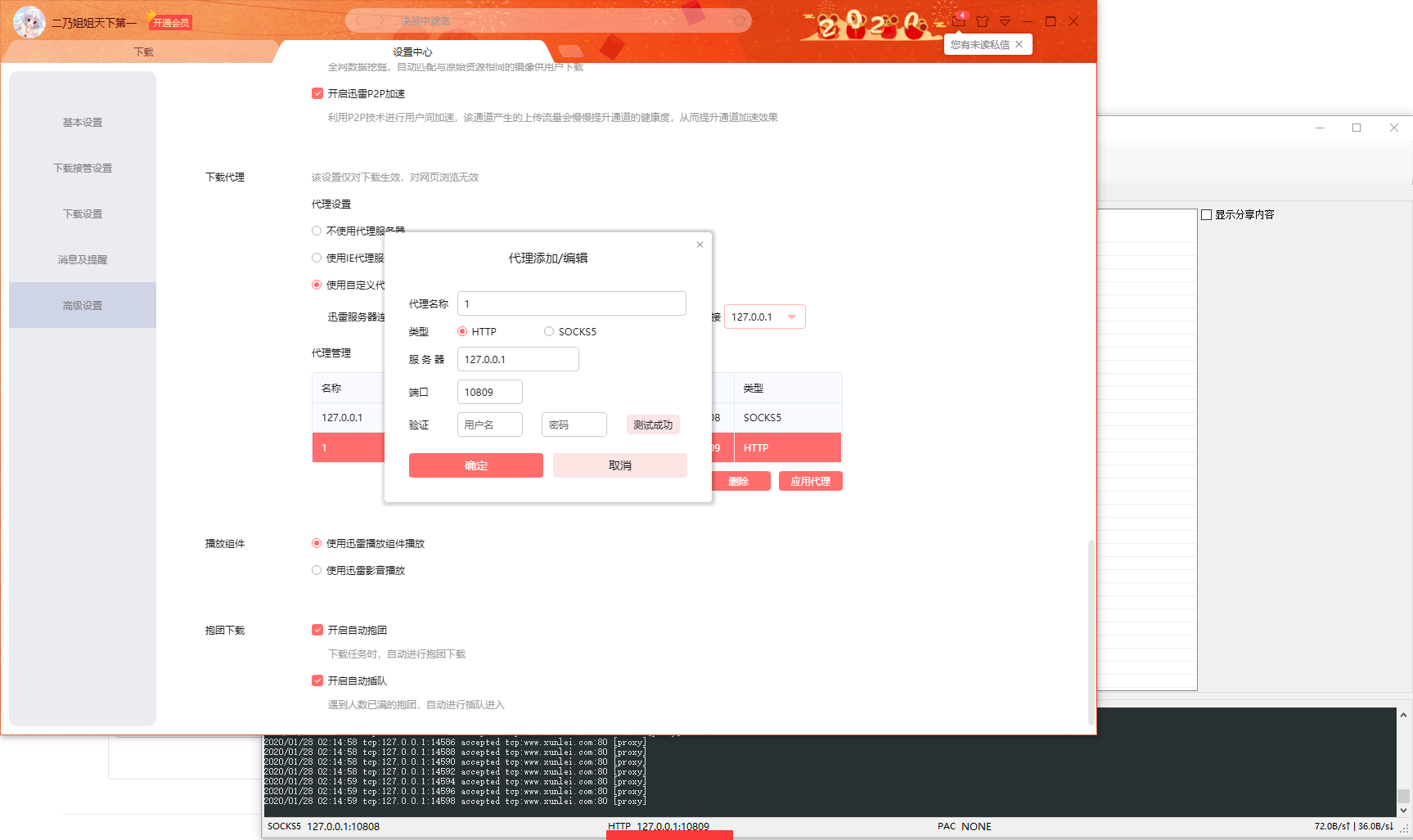Click the back arrow in address bar

[358, 20]
